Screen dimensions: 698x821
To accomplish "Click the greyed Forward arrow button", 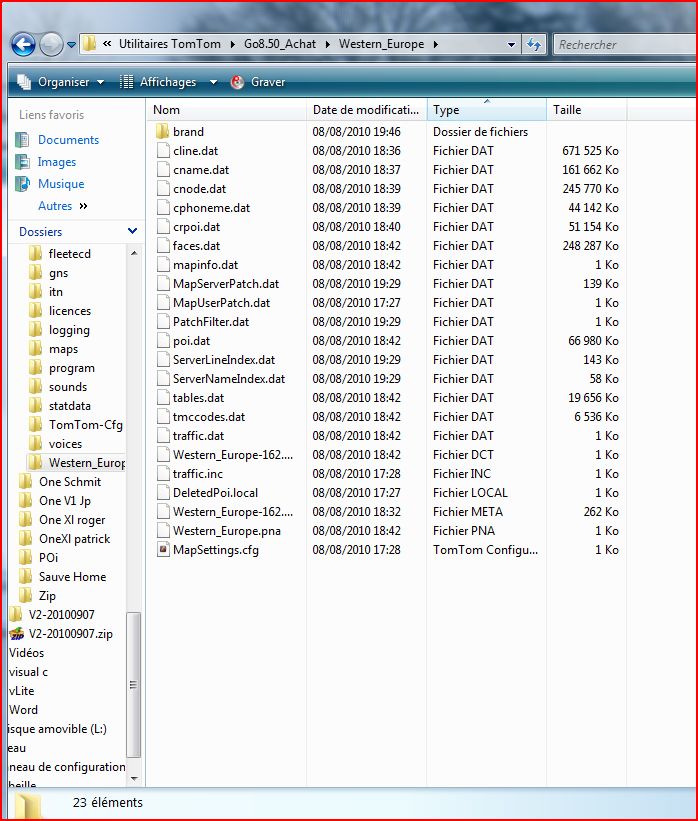I will [51, 45].
